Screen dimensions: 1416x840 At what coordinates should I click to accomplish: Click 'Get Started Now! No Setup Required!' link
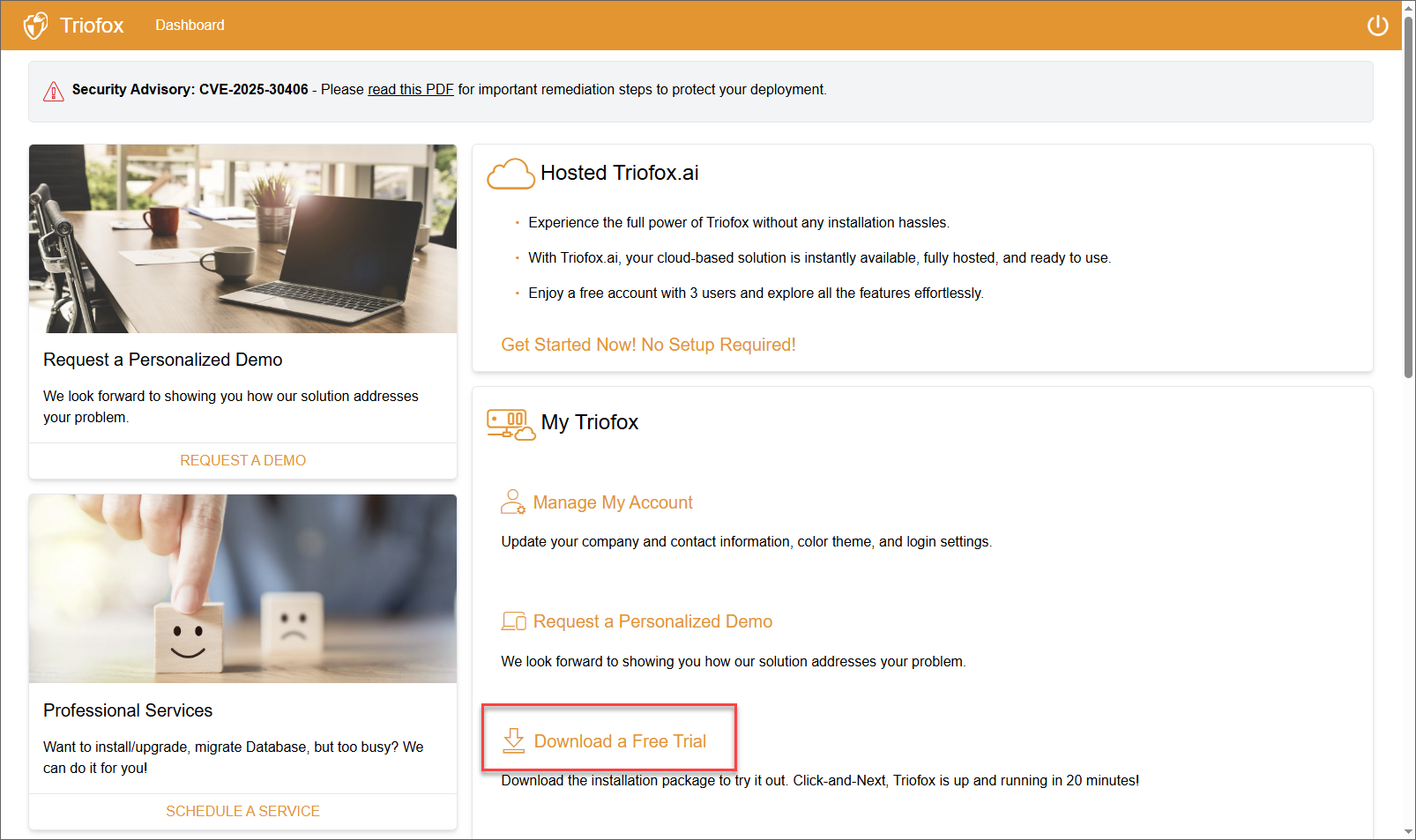[648, 345]
